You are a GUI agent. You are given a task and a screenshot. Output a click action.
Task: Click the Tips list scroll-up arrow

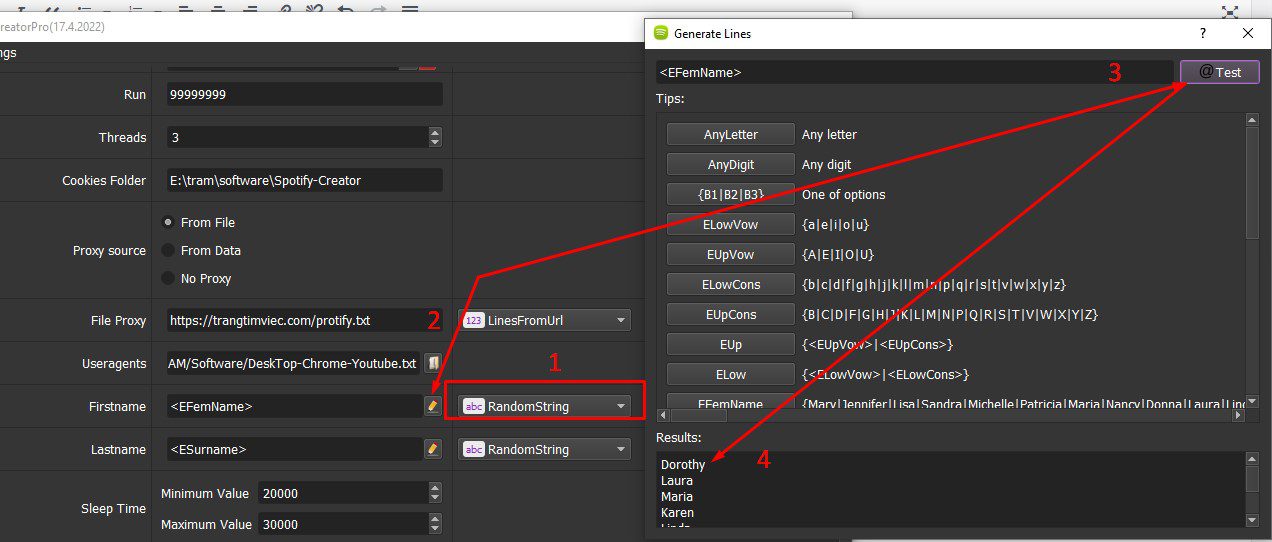tap(1252, 120)
